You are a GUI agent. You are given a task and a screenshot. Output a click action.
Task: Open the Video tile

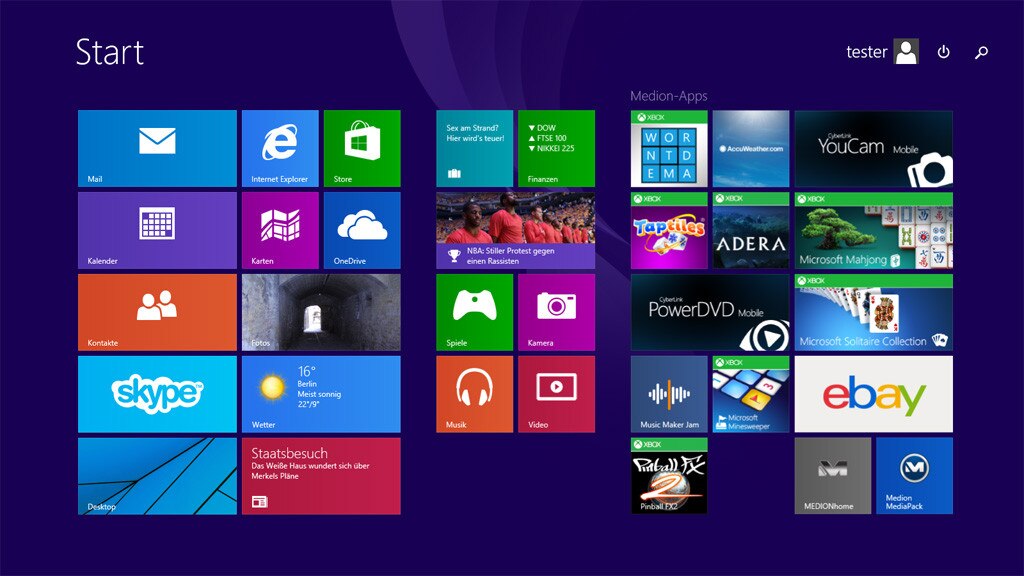[x=556, y=394]
